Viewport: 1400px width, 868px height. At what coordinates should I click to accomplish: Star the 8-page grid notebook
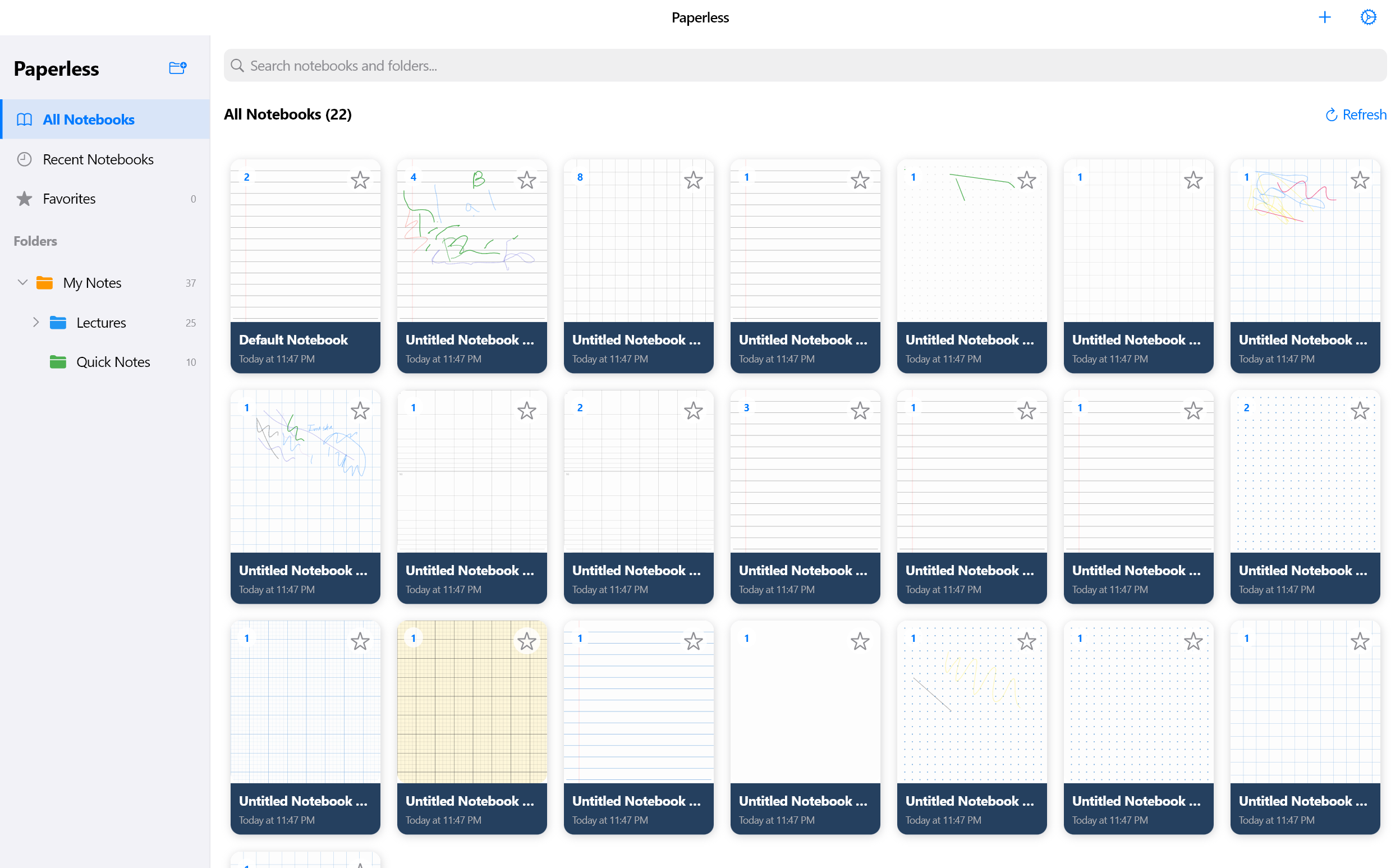[x=693, y=180]
